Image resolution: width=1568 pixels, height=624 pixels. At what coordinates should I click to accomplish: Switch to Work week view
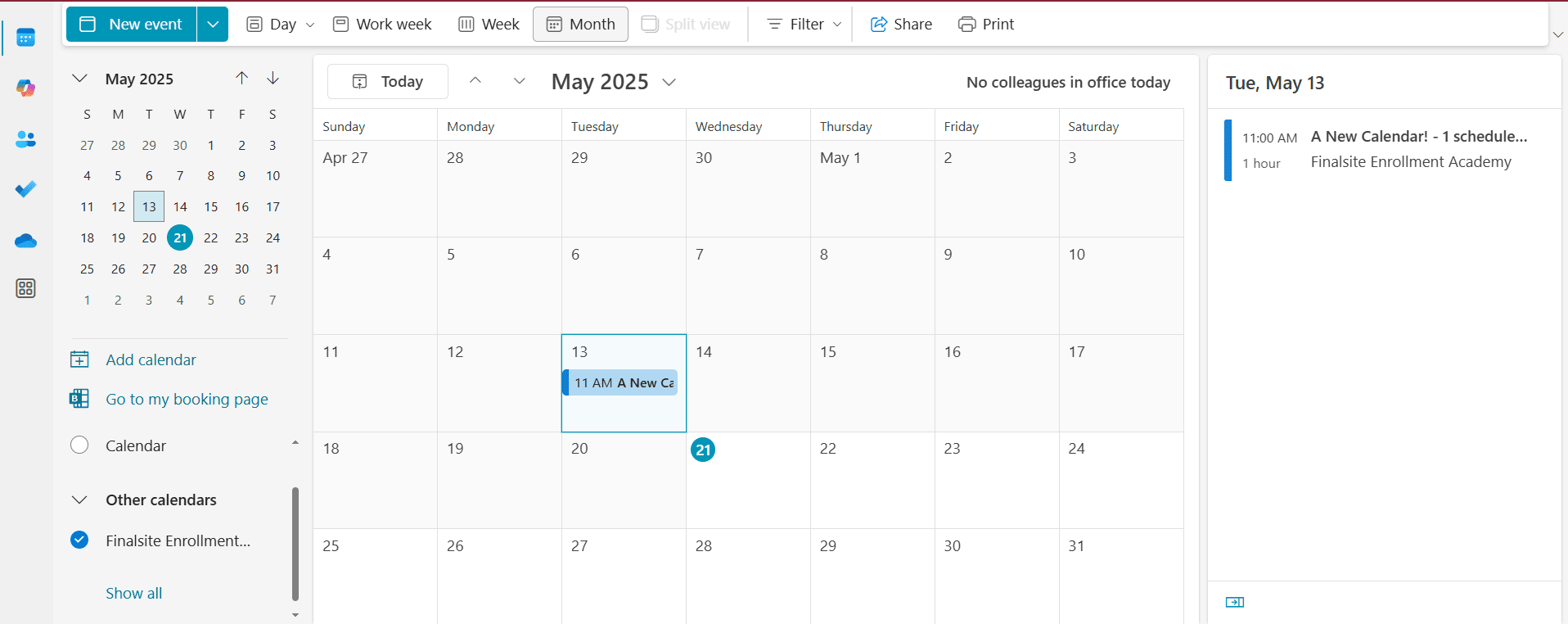click(382, 25)
